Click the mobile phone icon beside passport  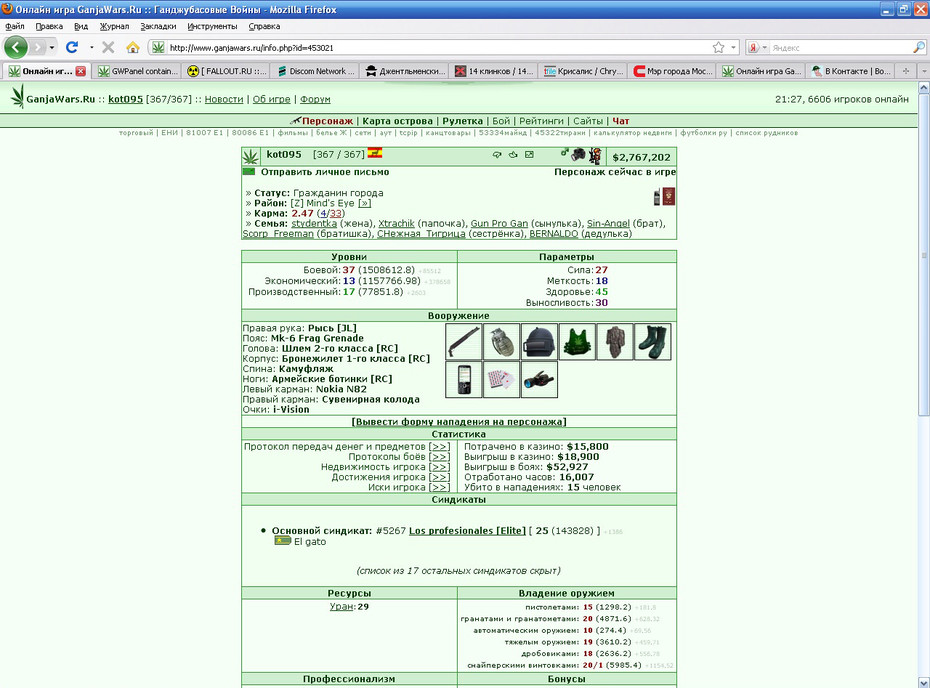[657, 198]
